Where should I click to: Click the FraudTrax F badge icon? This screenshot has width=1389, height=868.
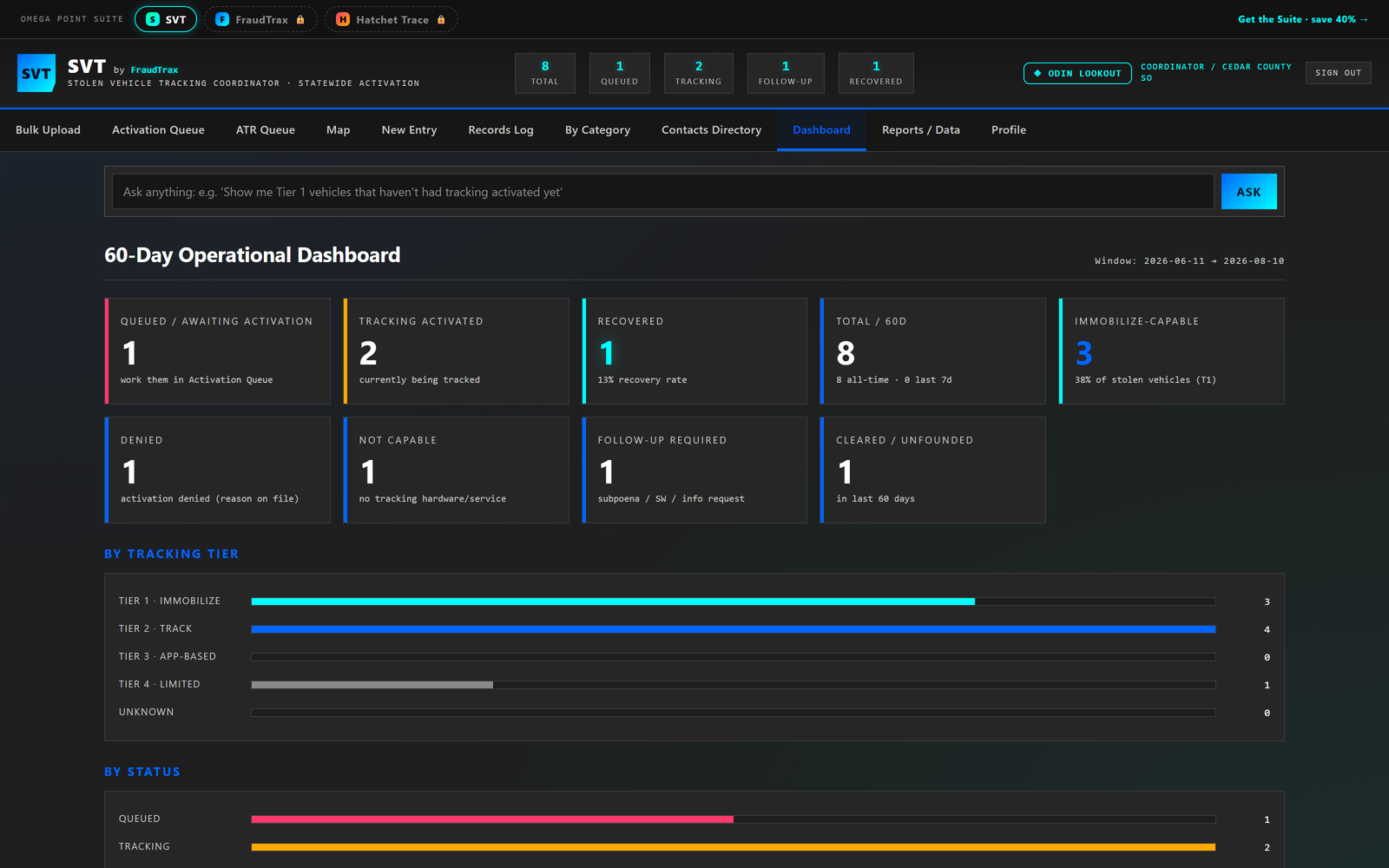(222, 19)
